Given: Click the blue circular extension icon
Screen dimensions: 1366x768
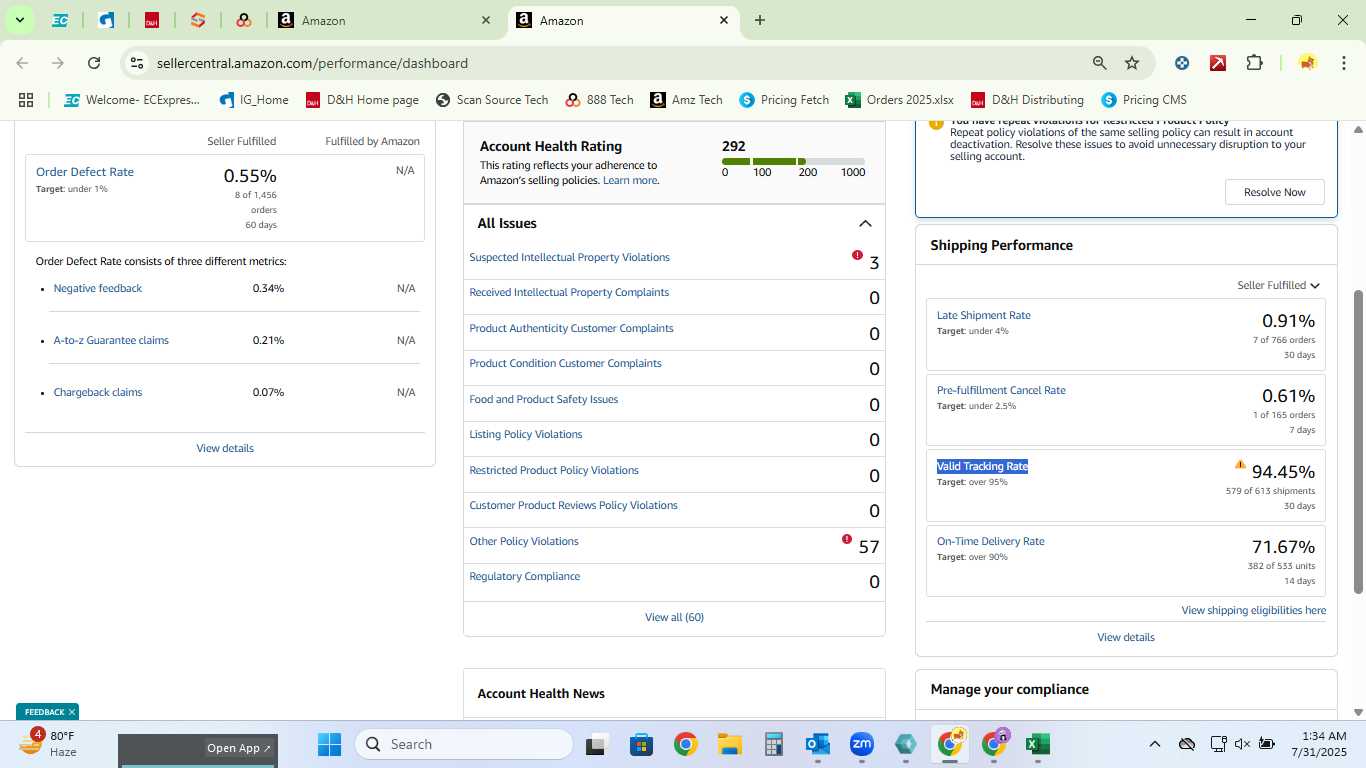Looking at the screenshot, I should coord(1182,63).
